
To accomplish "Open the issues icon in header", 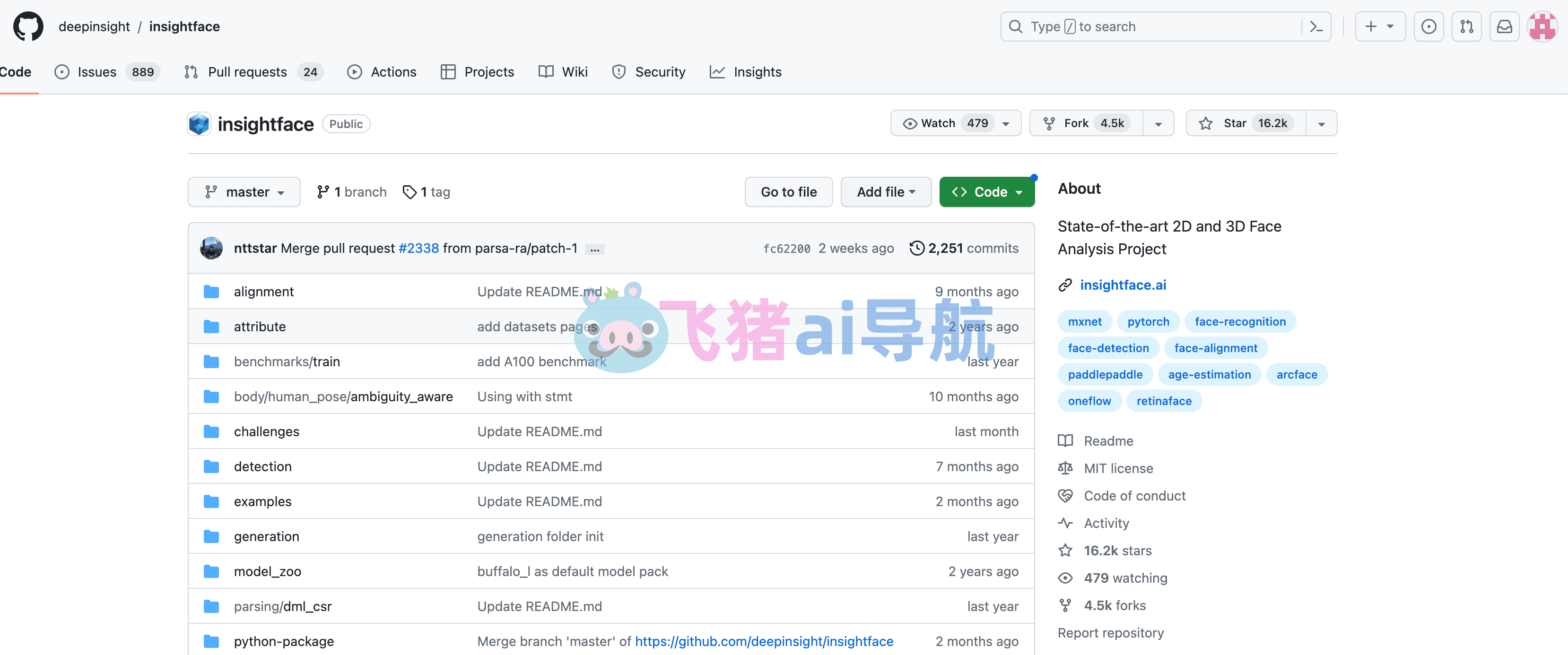I will pos(1428,27).
